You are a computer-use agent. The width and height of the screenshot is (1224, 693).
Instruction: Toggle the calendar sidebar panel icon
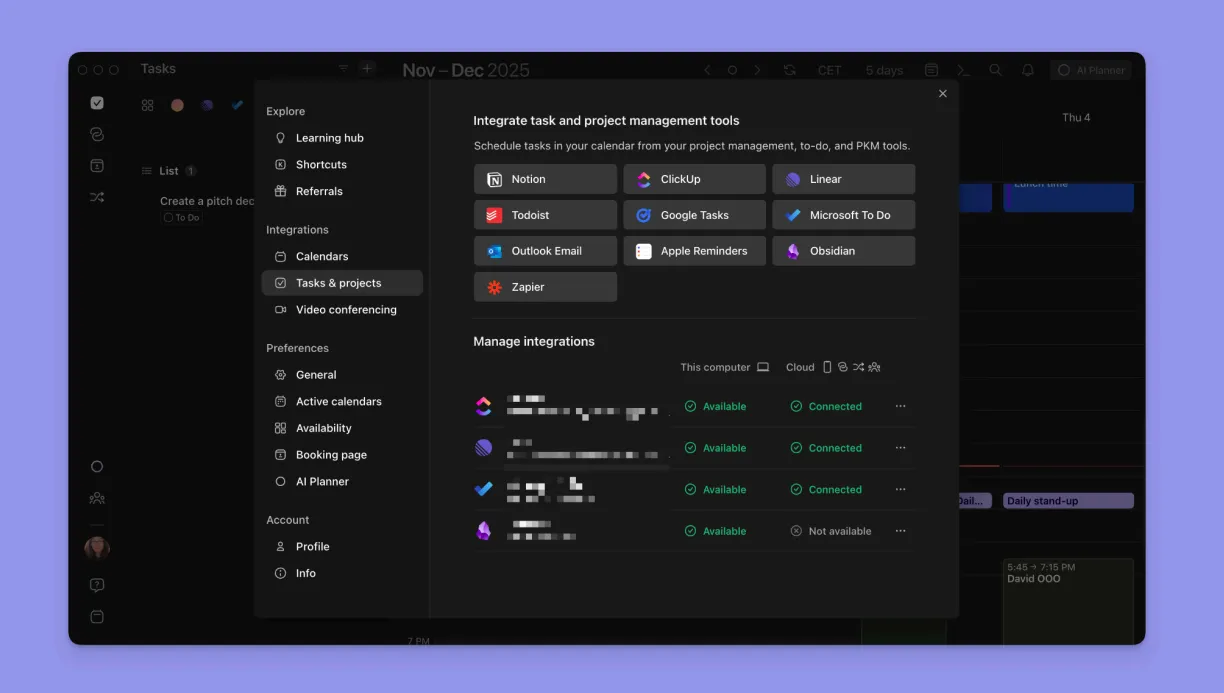coord(931,70)
